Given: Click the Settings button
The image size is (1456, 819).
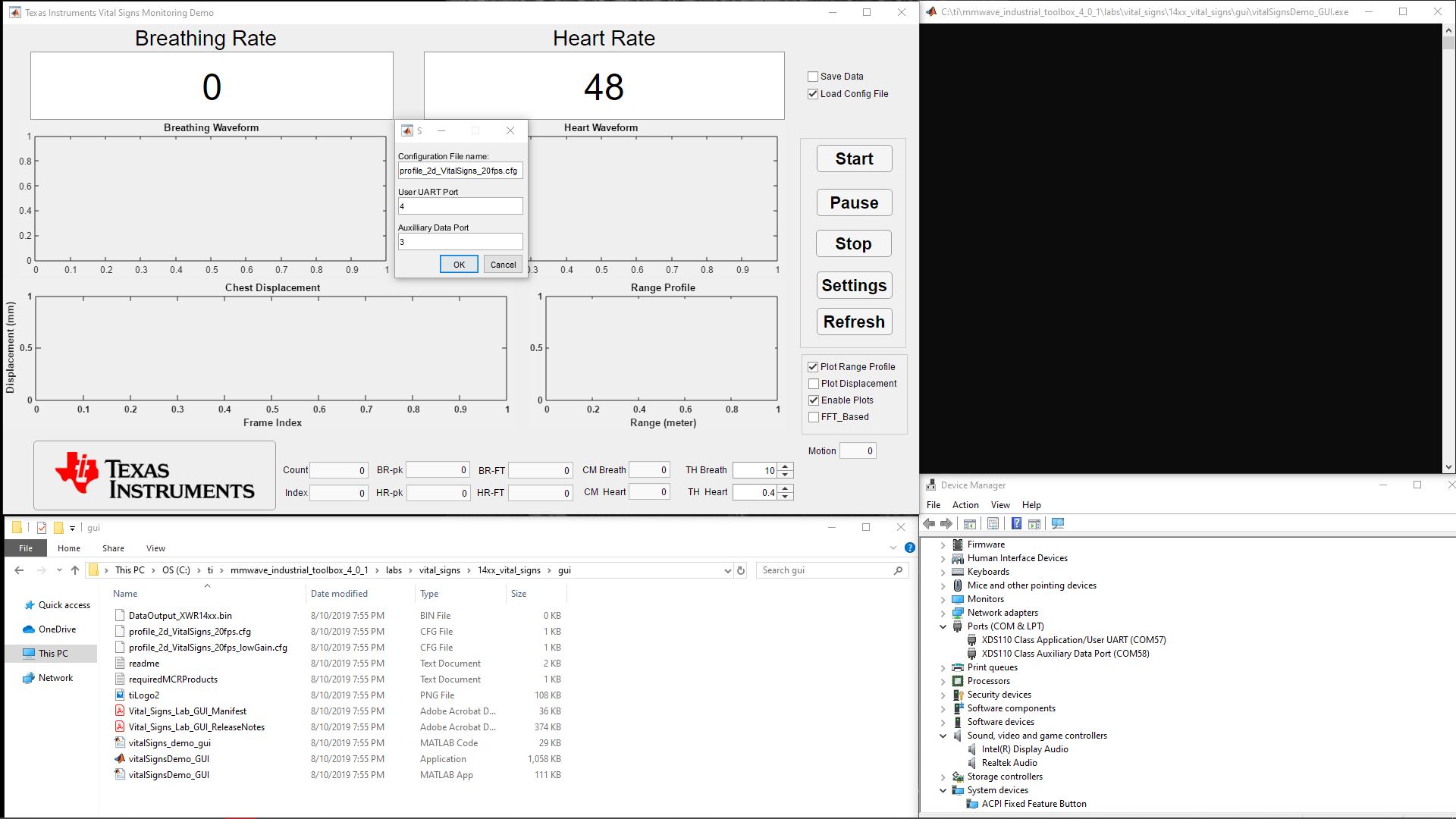Looking at the screenshot, I should point(854,286).
